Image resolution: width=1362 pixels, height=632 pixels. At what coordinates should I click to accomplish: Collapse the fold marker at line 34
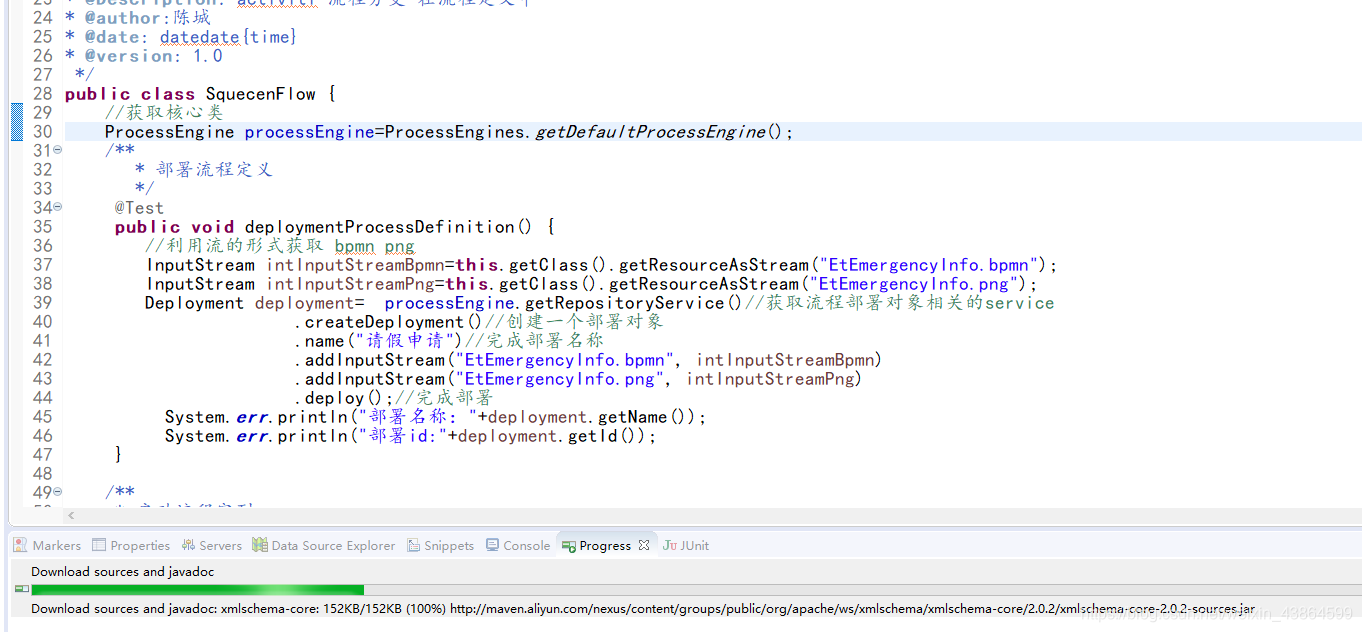click(57, 207)
